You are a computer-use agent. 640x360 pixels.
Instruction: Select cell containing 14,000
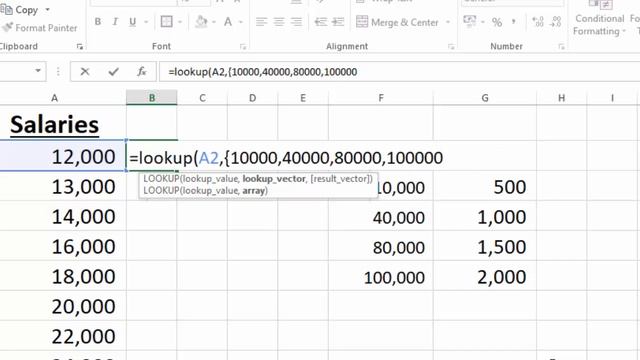point(63,216)
